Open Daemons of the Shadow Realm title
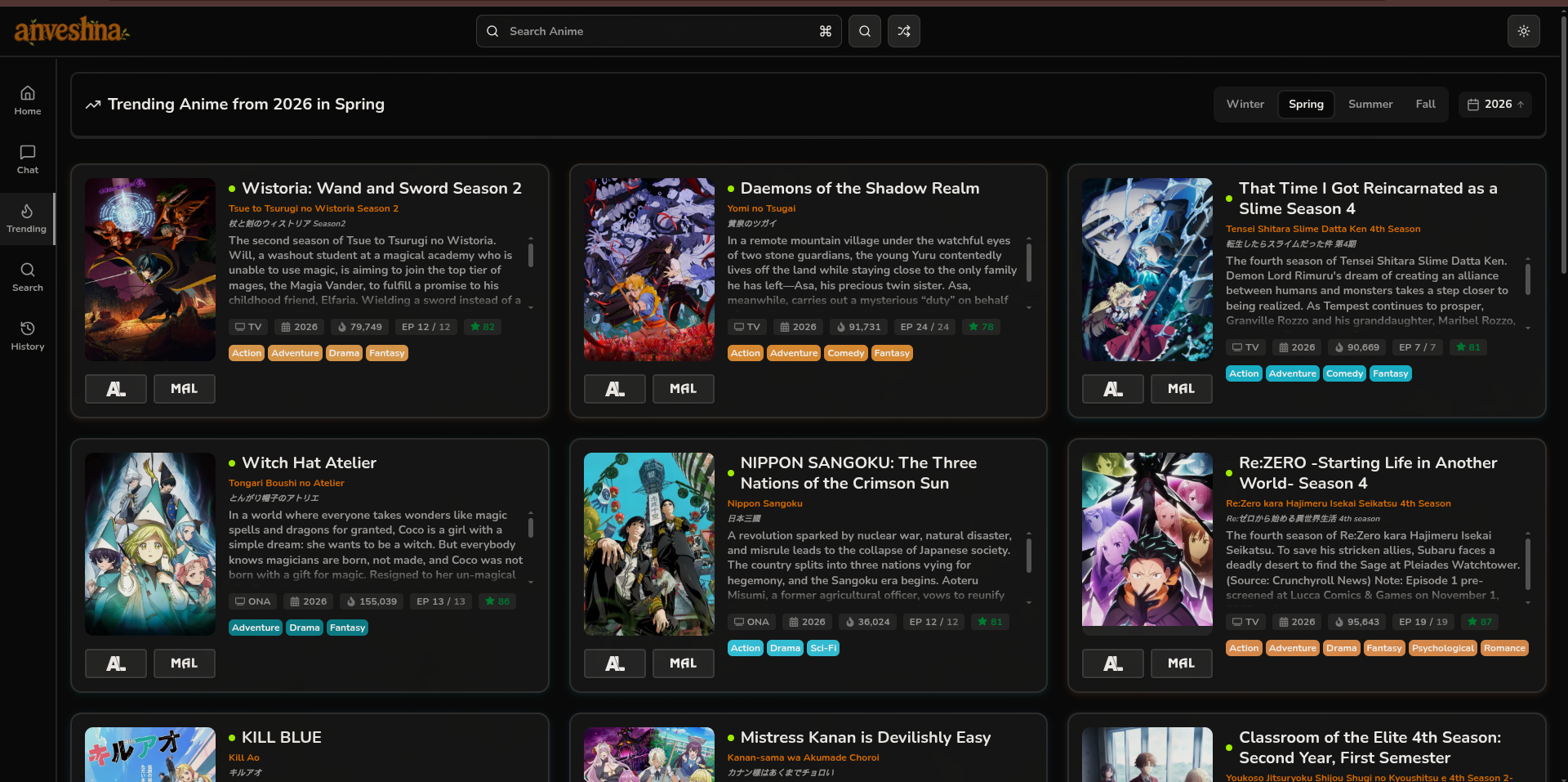The width and height of the screenshot is (1568, 782). point(859,188)
